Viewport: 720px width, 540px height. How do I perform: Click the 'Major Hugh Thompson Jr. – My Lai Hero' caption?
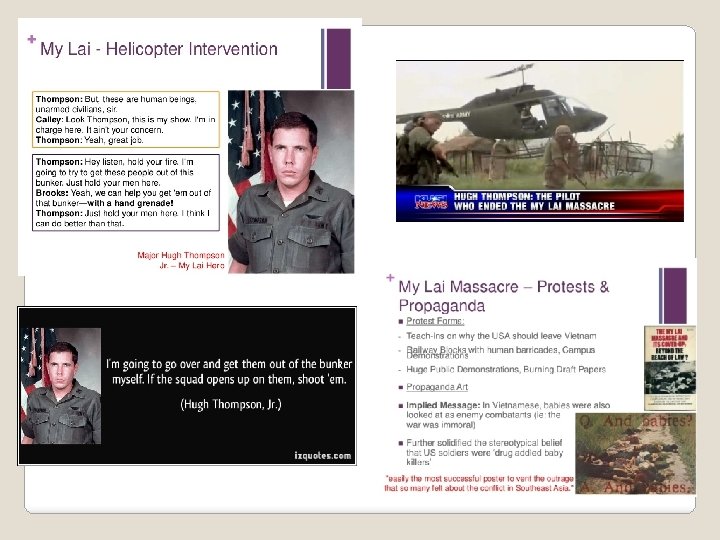pyautogui.click(x=180, y=260)
